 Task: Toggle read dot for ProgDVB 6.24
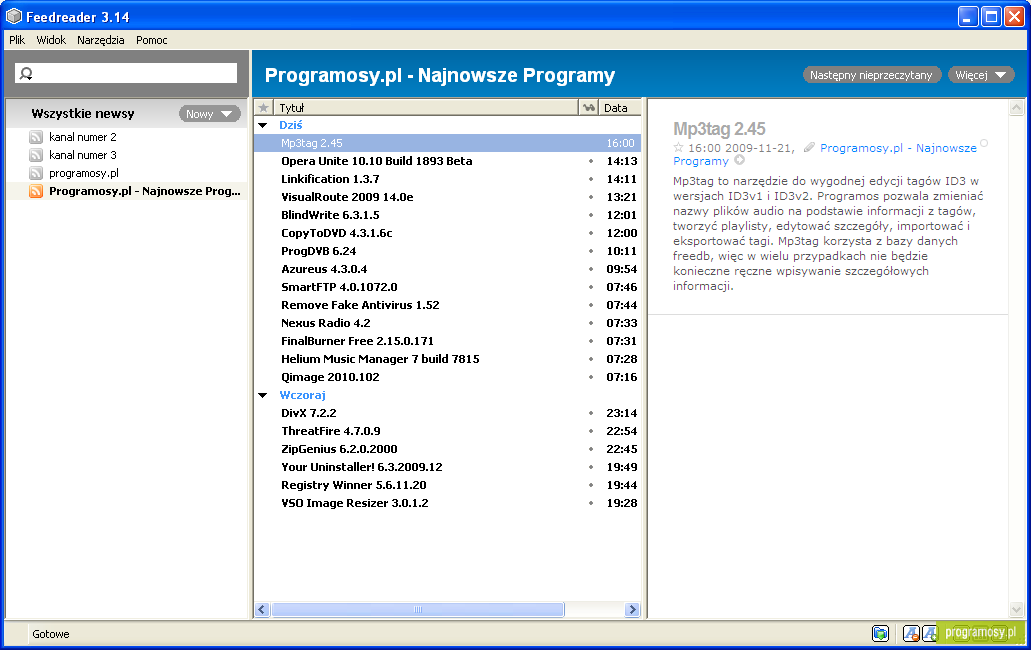pyautogui.click(x=590, y=251)
